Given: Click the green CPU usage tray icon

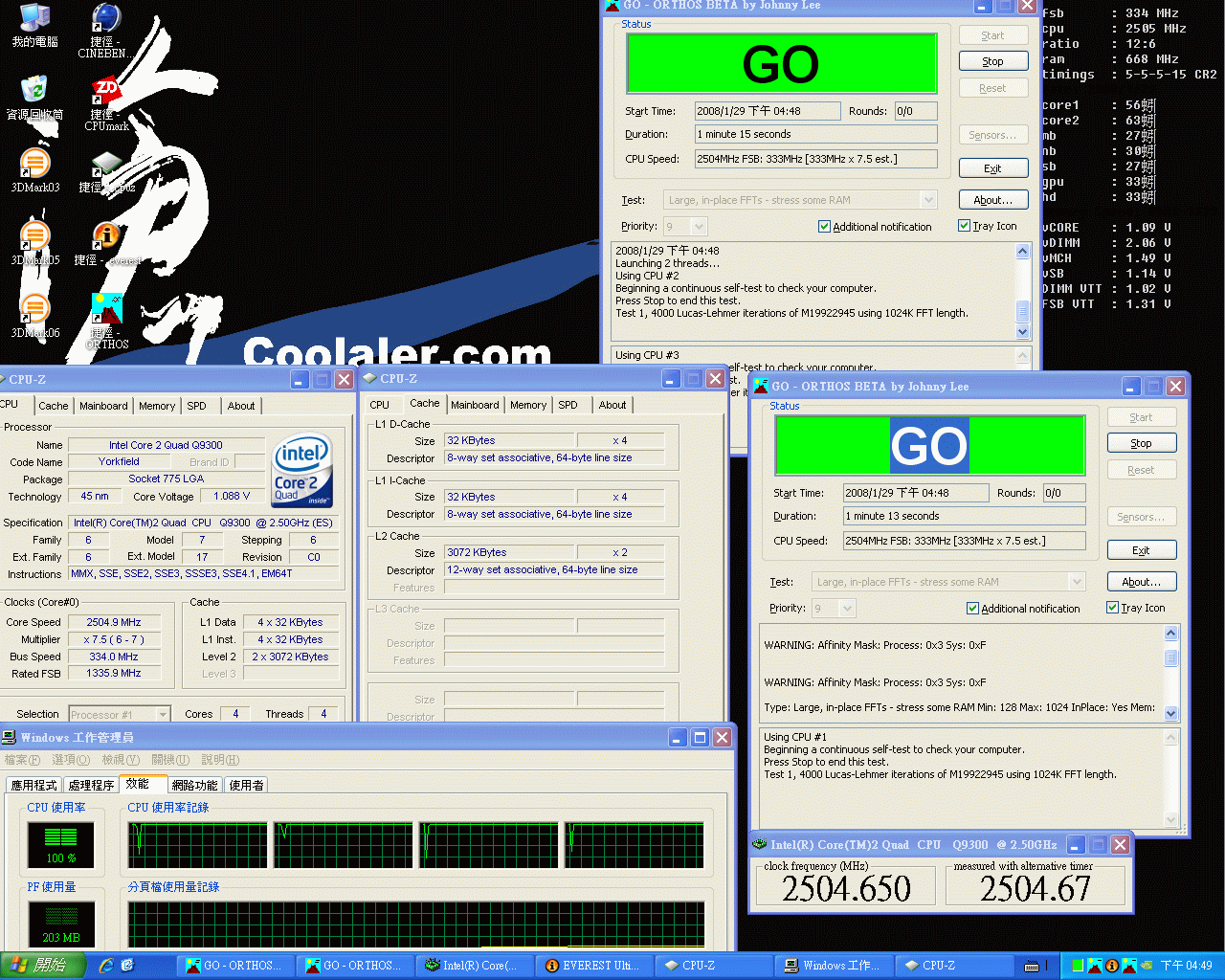Looking at the screenshot, I should (x=1078, y=966).
